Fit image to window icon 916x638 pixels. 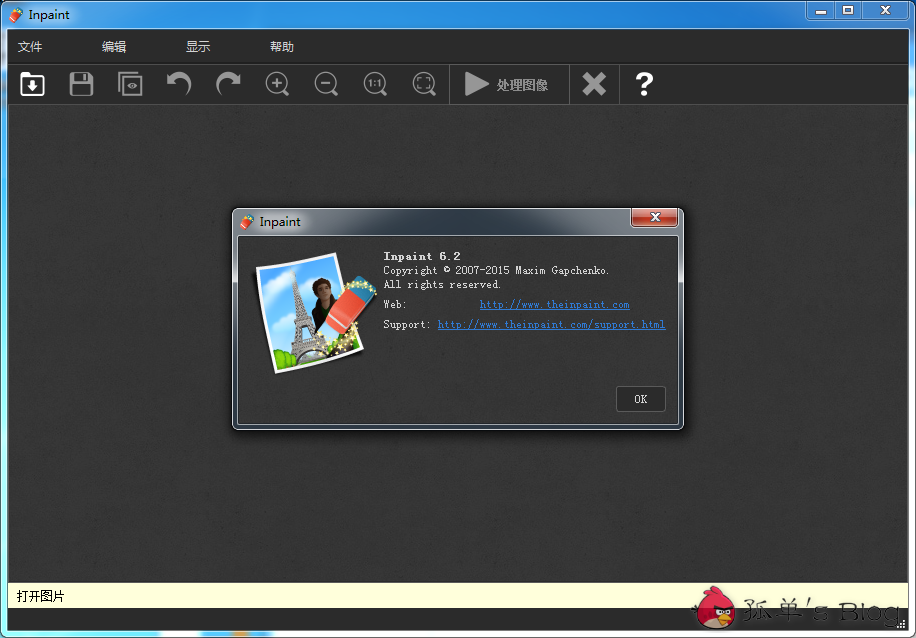pos(424,84)
